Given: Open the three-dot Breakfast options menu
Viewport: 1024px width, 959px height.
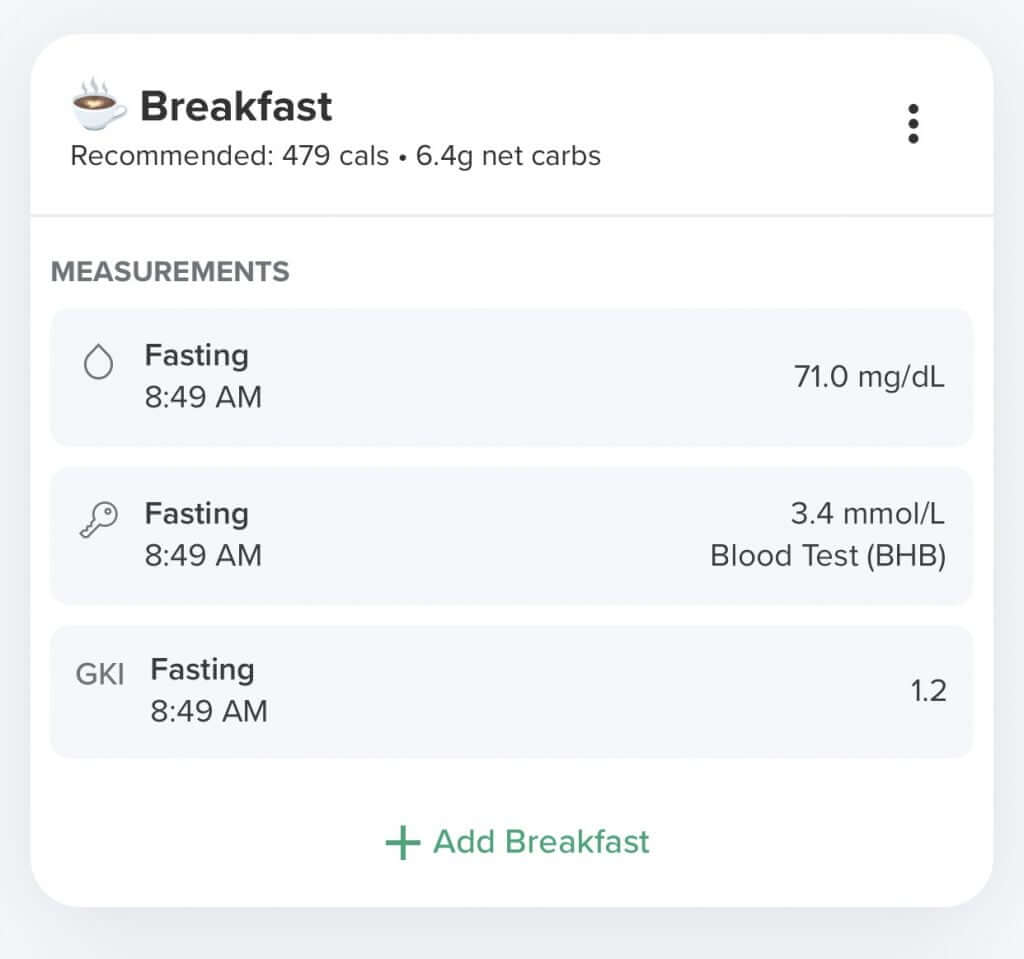Looking at the screenshot, I should tap(913, 123).
